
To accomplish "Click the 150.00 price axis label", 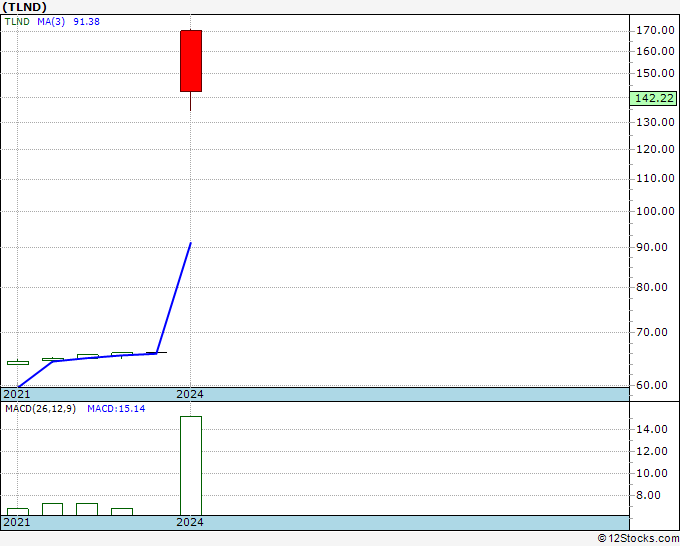I will coord(655,73).
